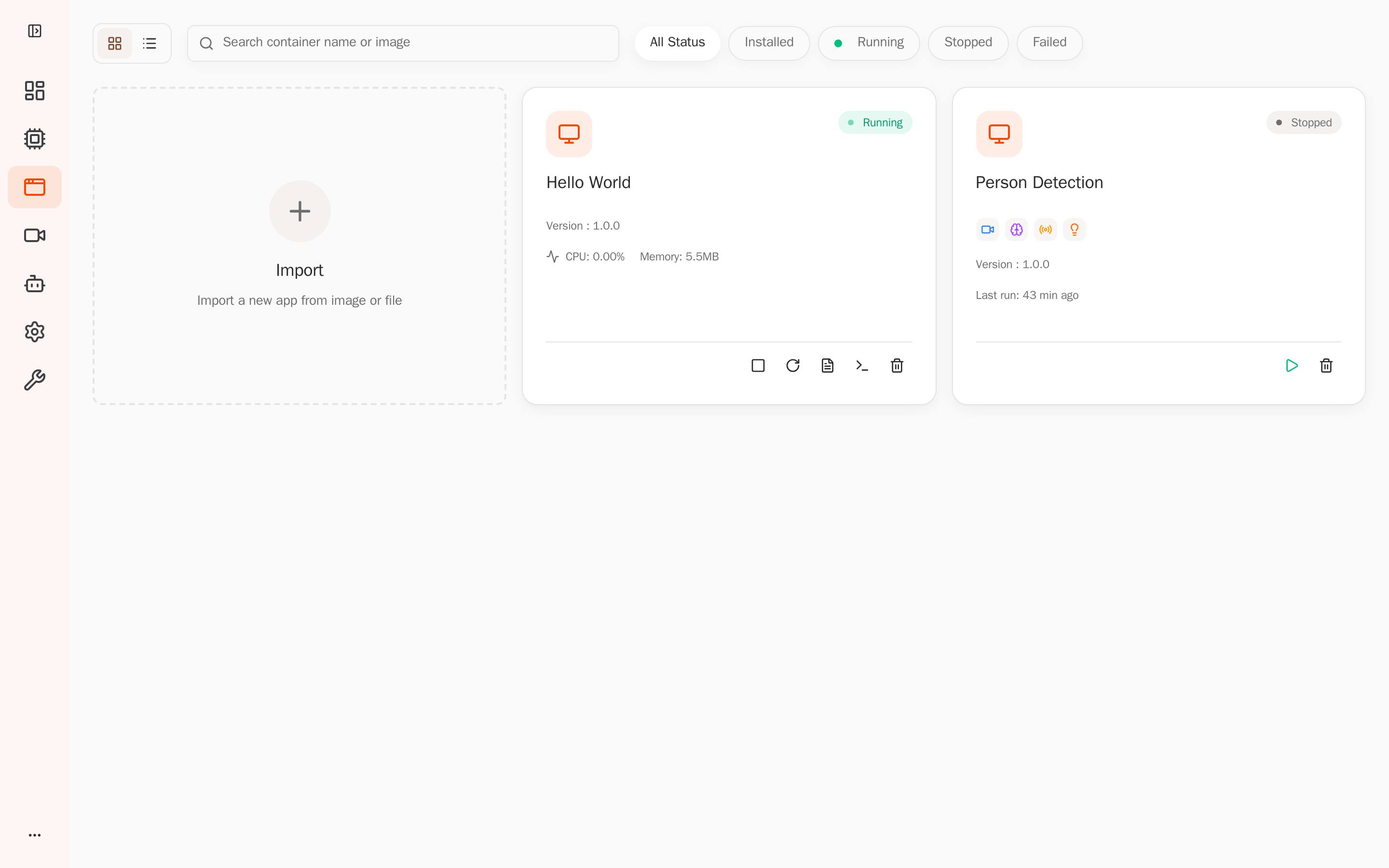Click the CPU activity pulse icon
The image size is (1389, 868).
pyautogui.click(x=553, y=257)
